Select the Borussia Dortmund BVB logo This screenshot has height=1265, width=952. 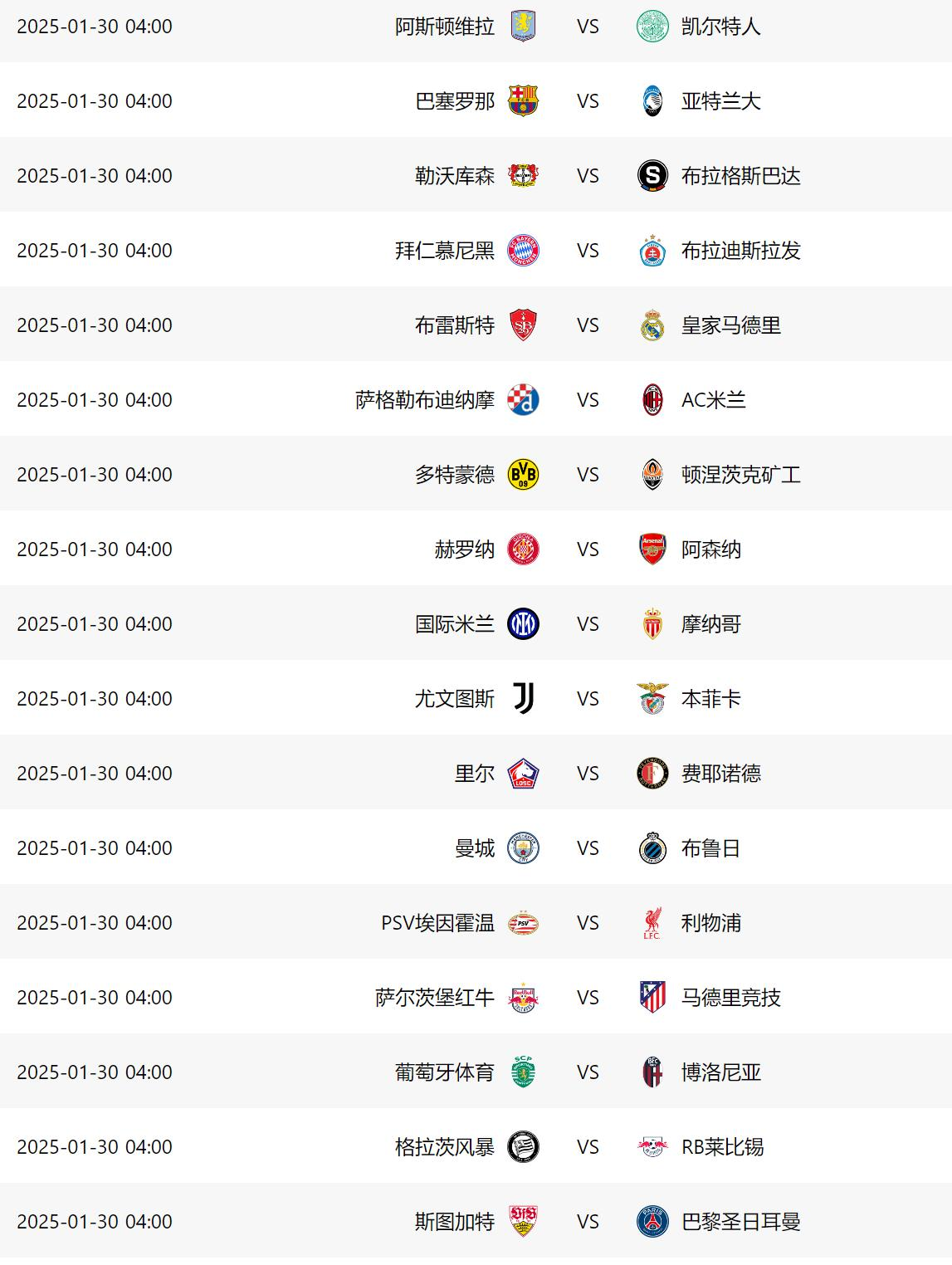[x=523, y=475]
